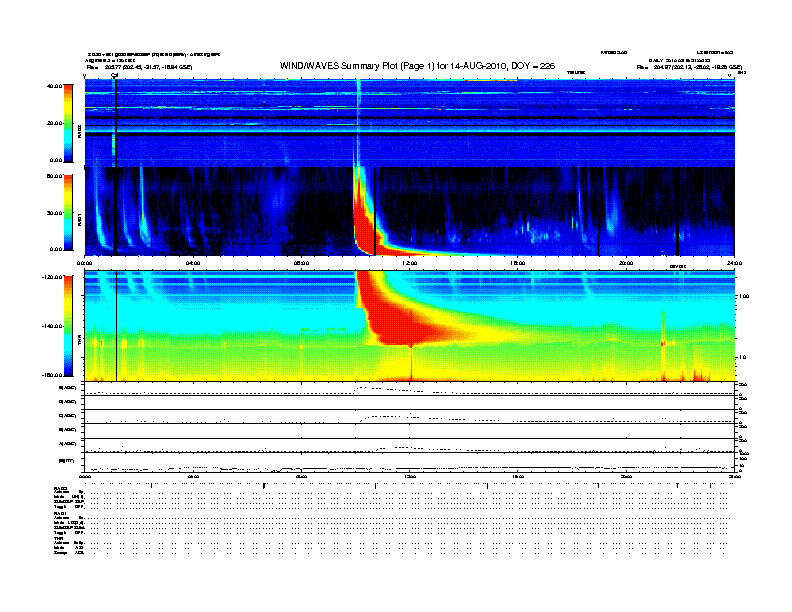Click the position text at top right
Viewport: 792px width, 612px height.
(x=689, y=67)
